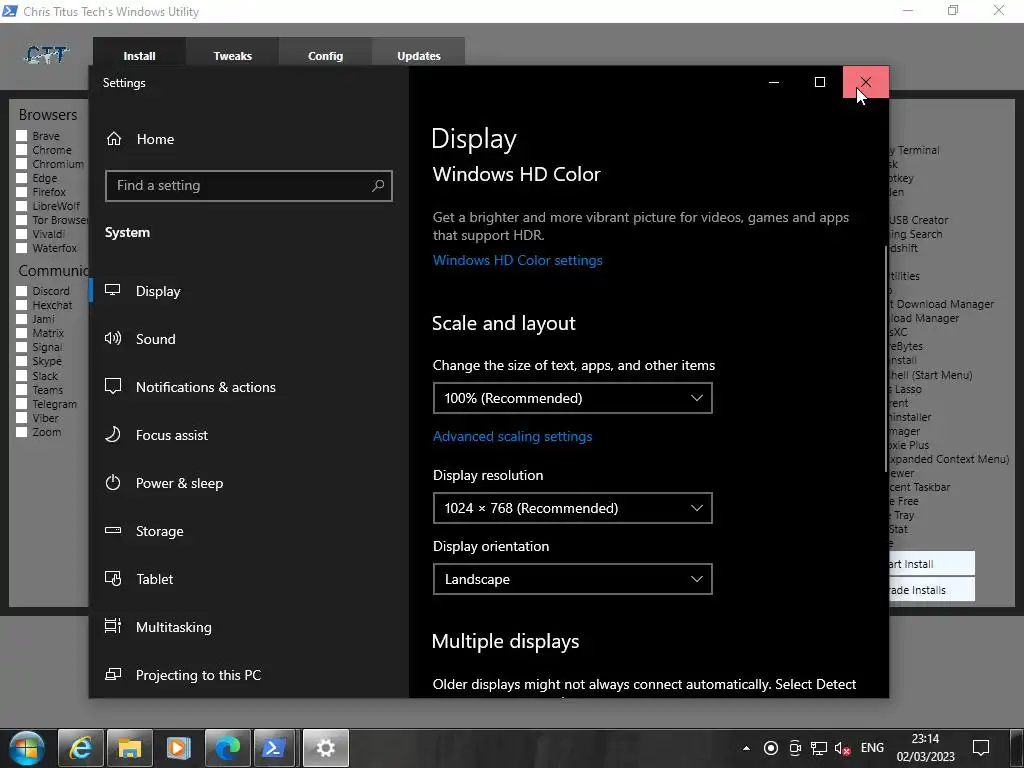Click the Start Install button behind Settings
Image resolution: width=1024 pixels, height=768 pixels.
coord(932,564)
